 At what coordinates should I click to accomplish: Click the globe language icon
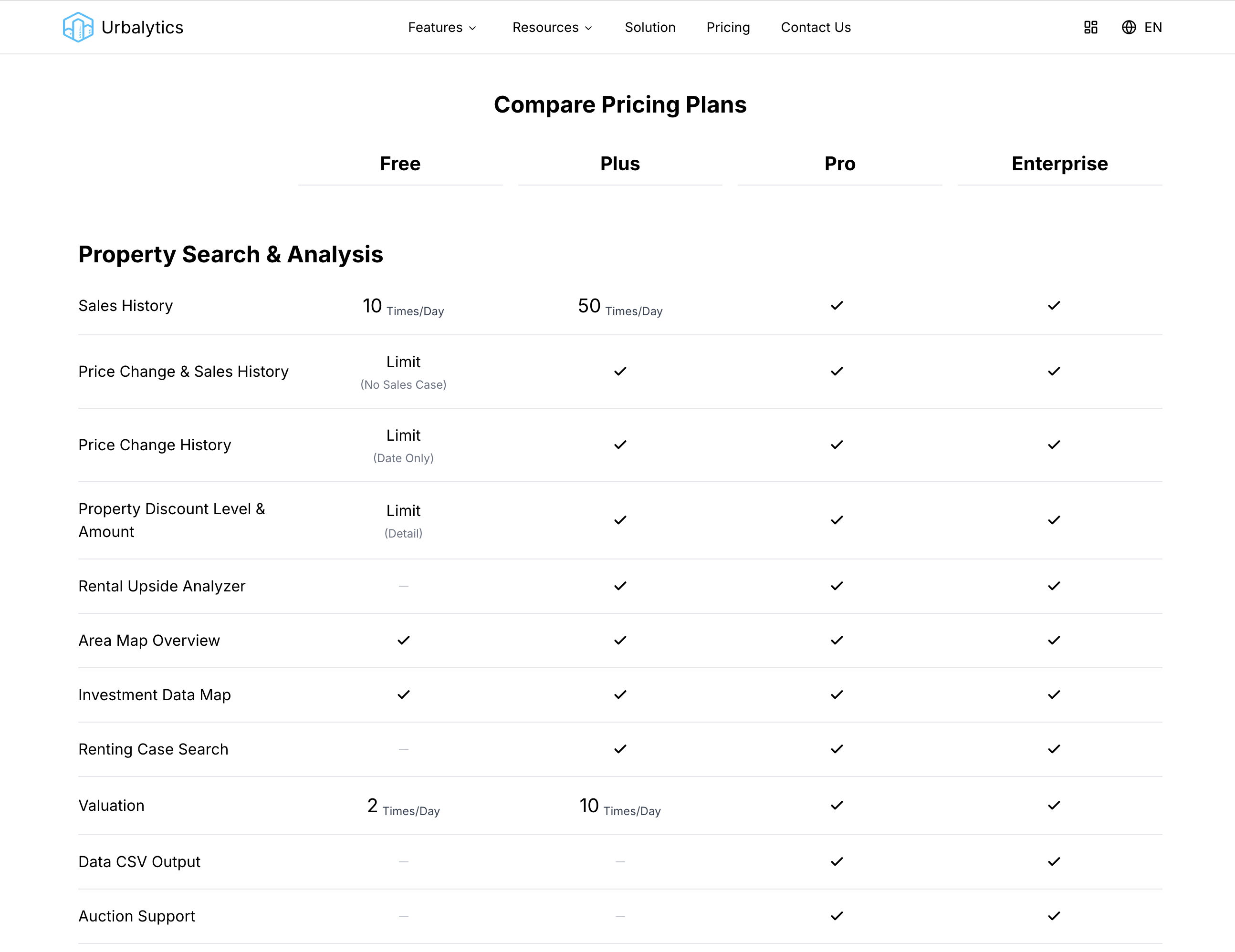[1128, 27]
